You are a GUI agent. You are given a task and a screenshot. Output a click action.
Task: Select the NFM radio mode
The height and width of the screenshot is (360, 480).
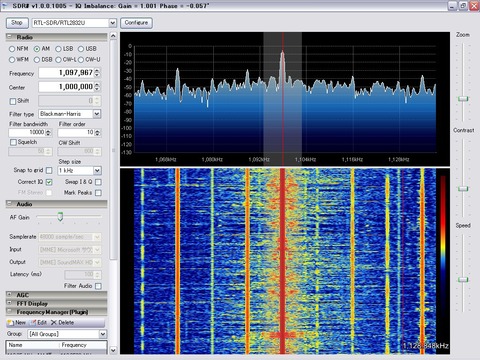tap(12, 49)
